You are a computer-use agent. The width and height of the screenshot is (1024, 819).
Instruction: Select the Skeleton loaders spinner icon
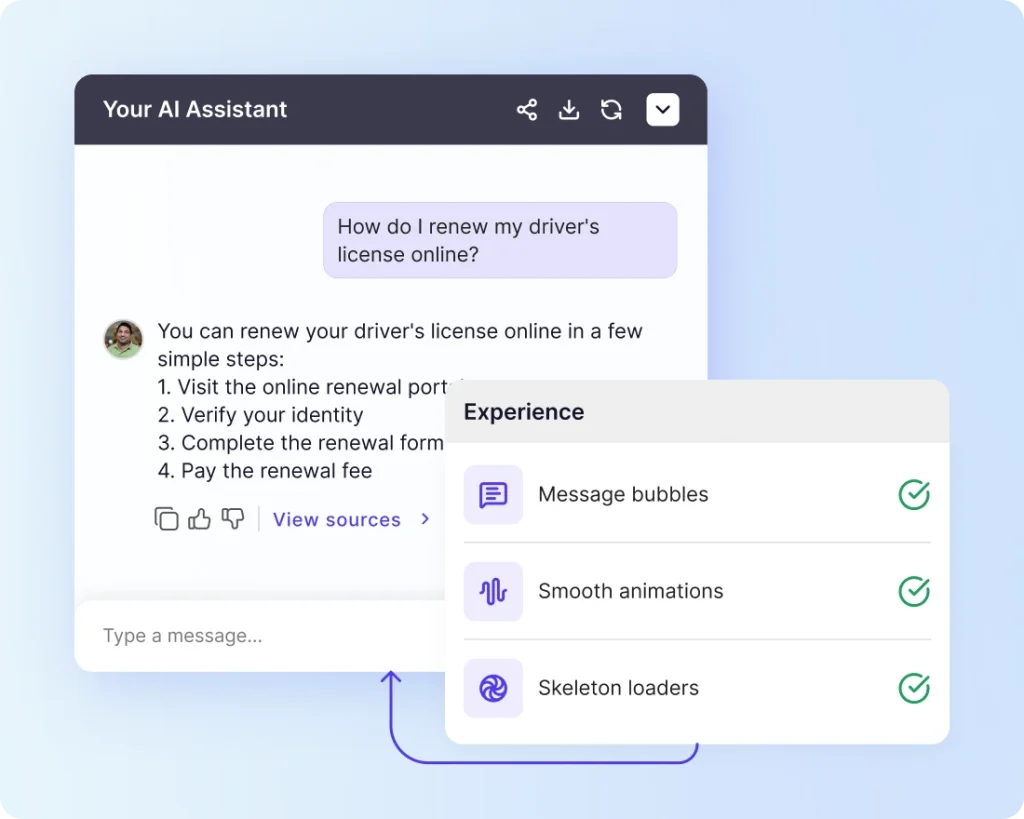[493, 688]
